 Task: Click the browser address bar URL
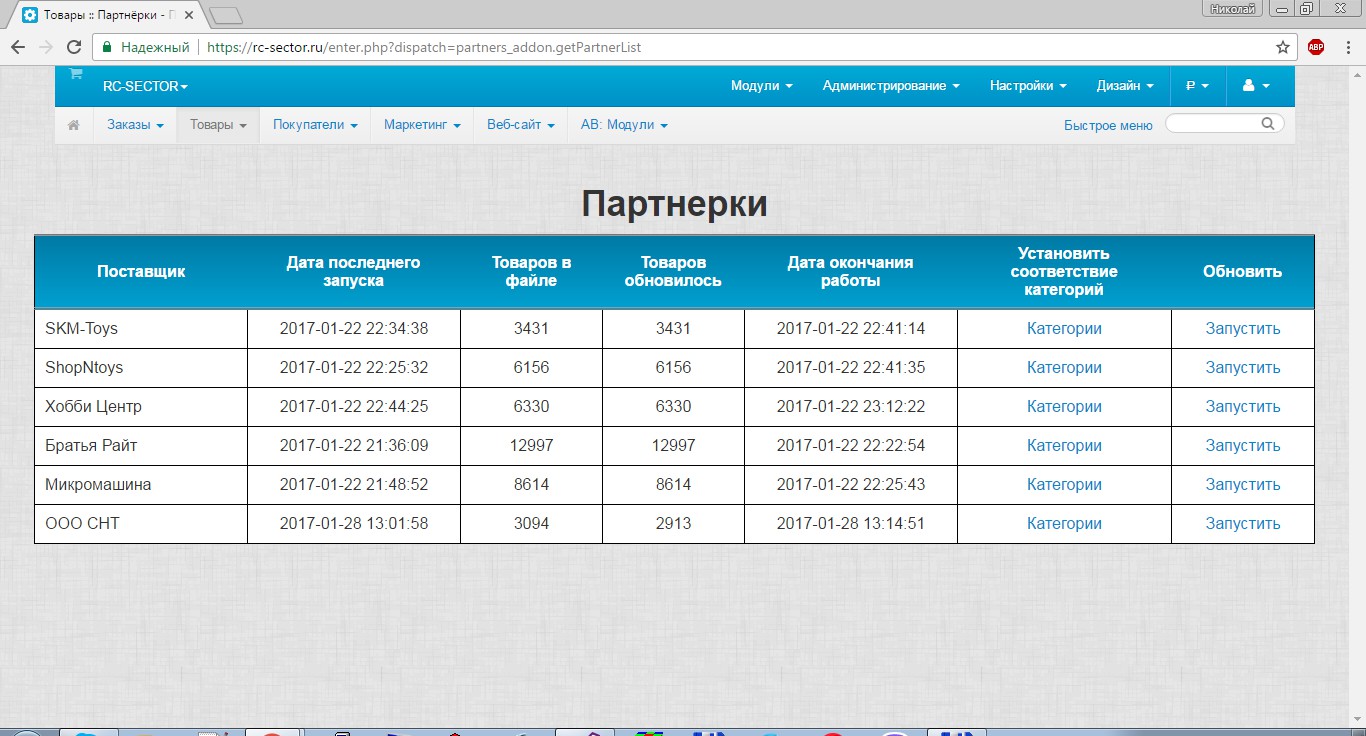(424, 47)
